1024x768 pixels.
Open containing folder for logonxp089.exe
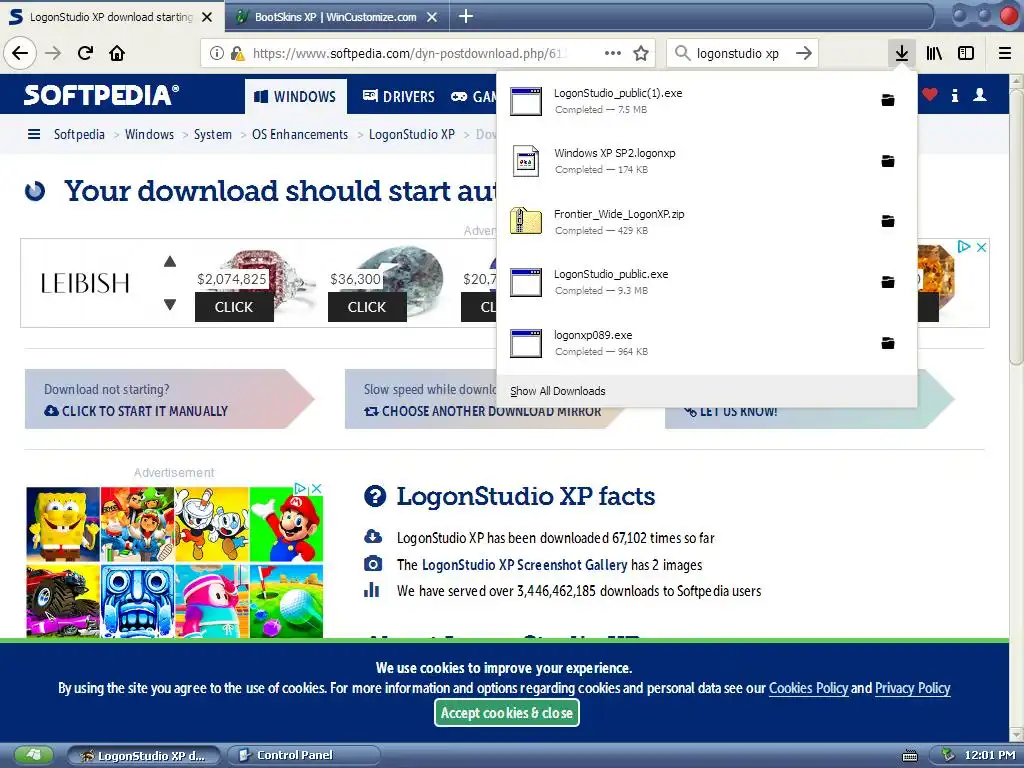tap(888, 343)
